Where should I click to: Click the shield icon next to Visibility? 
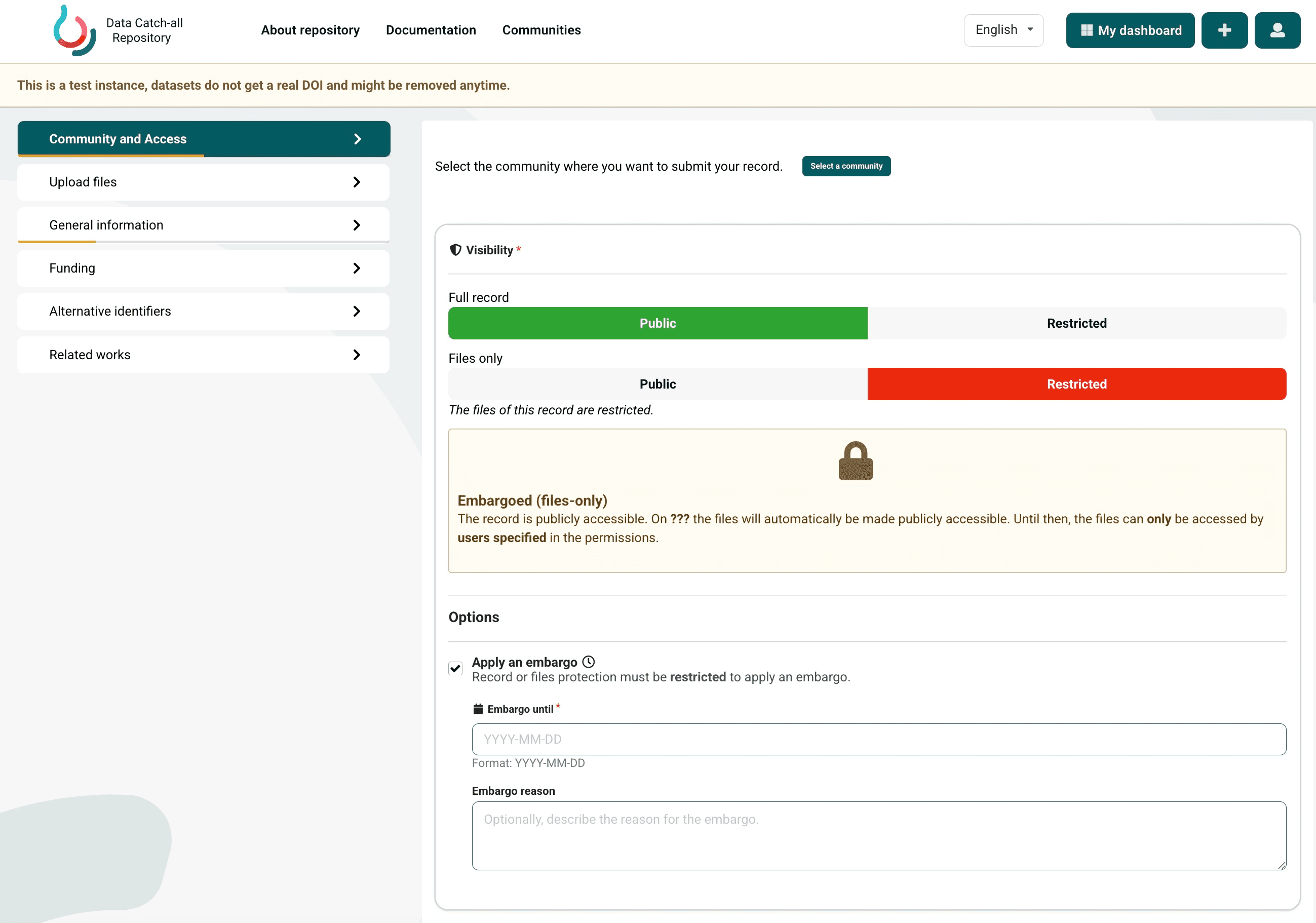pos(456,249)
